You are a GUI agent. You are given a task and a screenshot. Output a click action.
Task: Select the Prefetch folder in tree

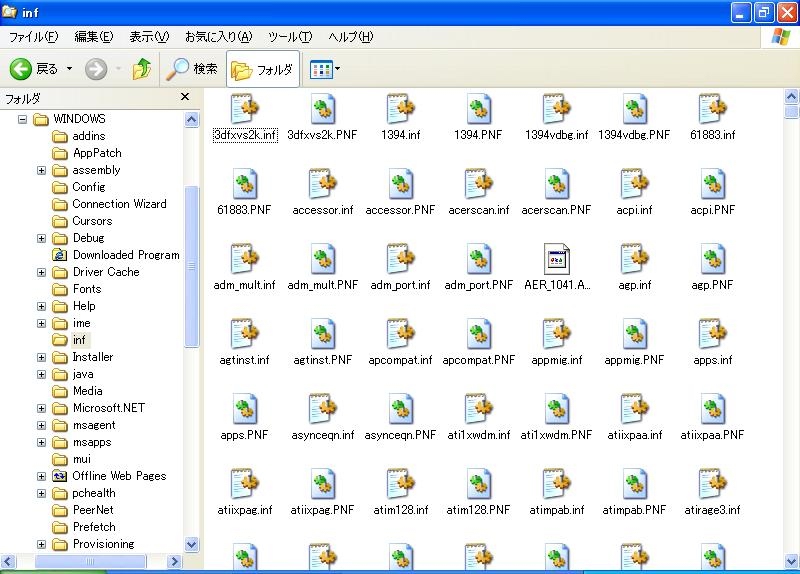(x=94, y=527)
